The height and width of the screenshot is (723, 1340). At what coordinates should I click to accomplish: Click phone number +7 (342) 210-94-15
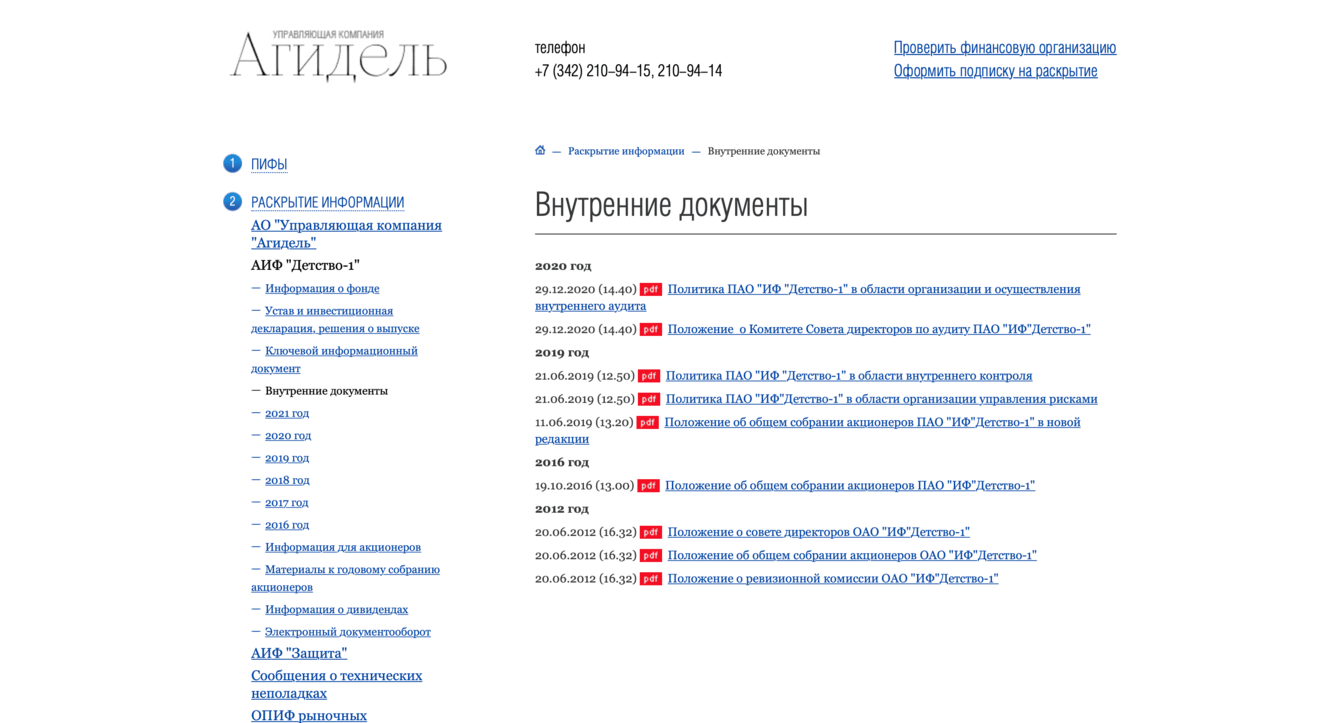coord(593,71)
